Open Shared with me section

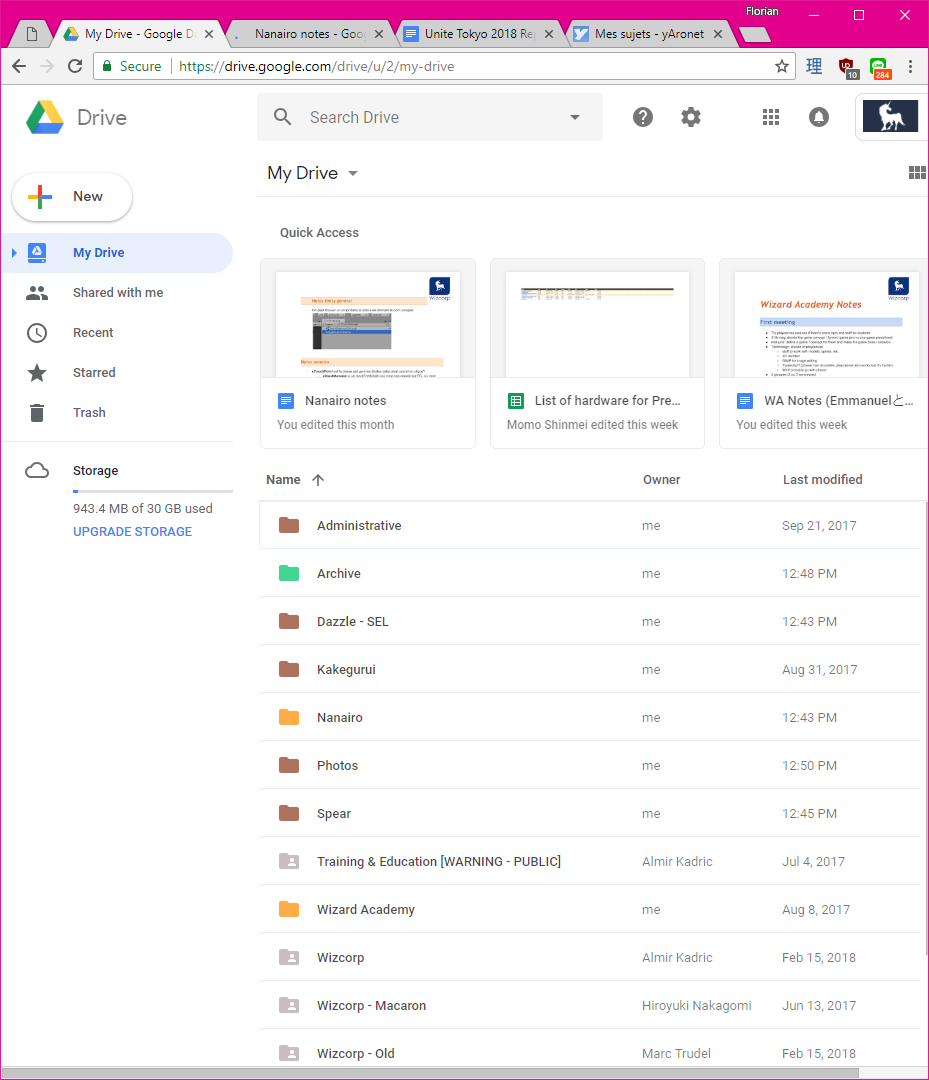click(117, 293)
